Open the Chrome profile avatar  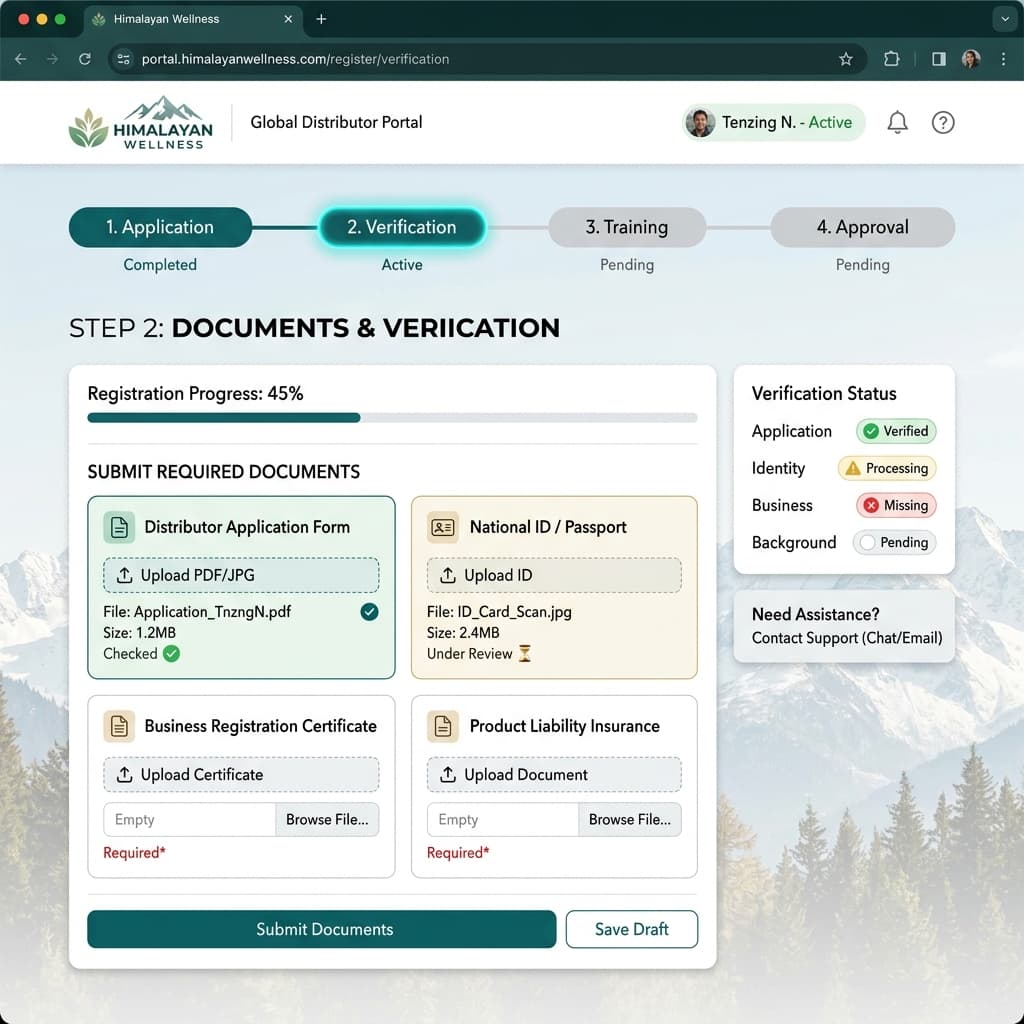pos(971,59)
